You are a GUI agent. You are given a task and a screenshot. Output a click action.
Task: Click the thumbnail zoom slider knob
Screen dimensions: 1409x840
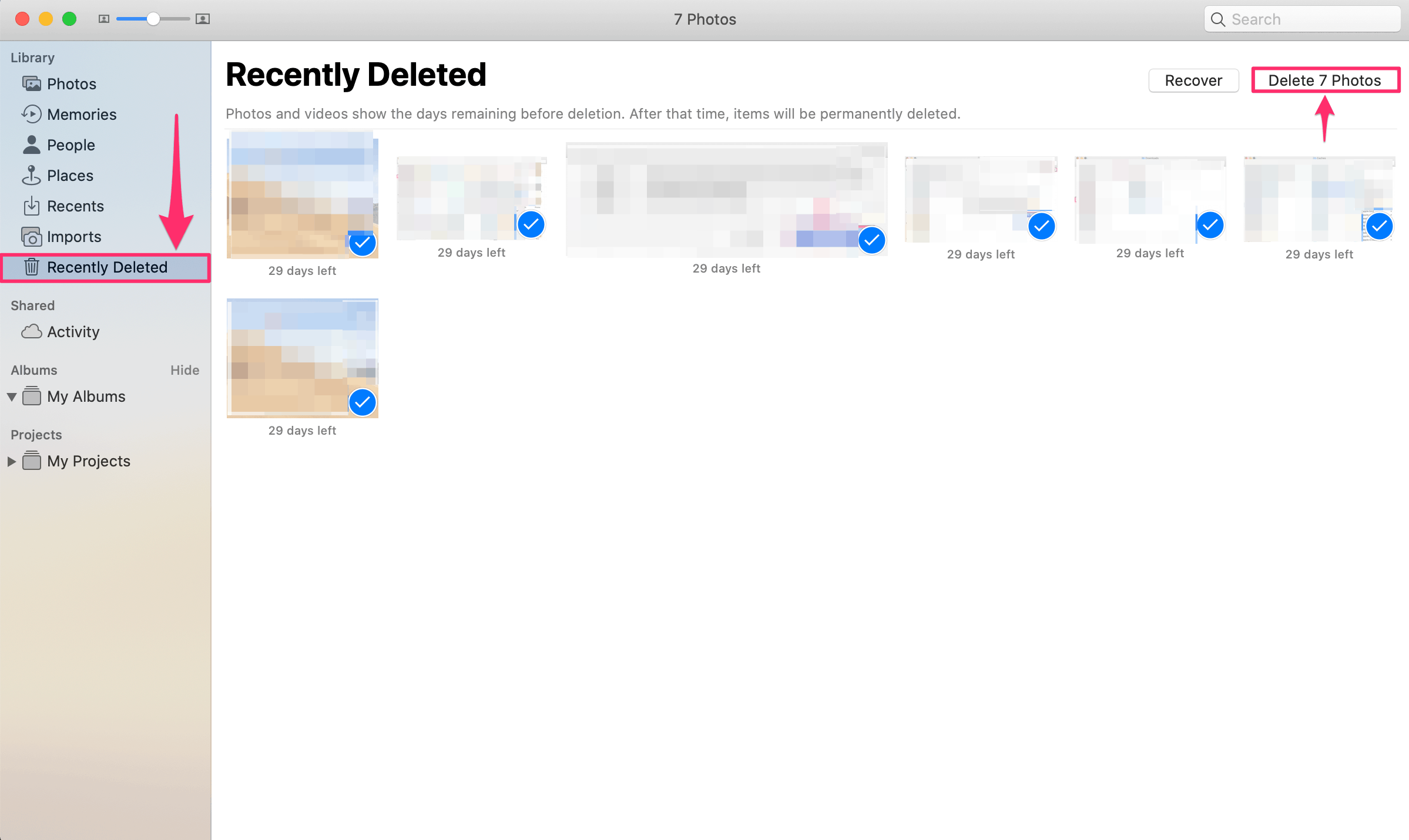(x=153, y=19)
